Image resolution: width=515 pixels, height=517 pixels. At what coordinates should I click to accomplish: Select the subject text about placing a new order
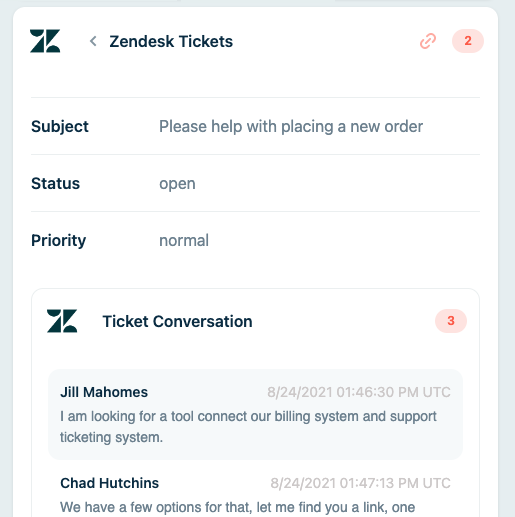(x=291, y=127)
